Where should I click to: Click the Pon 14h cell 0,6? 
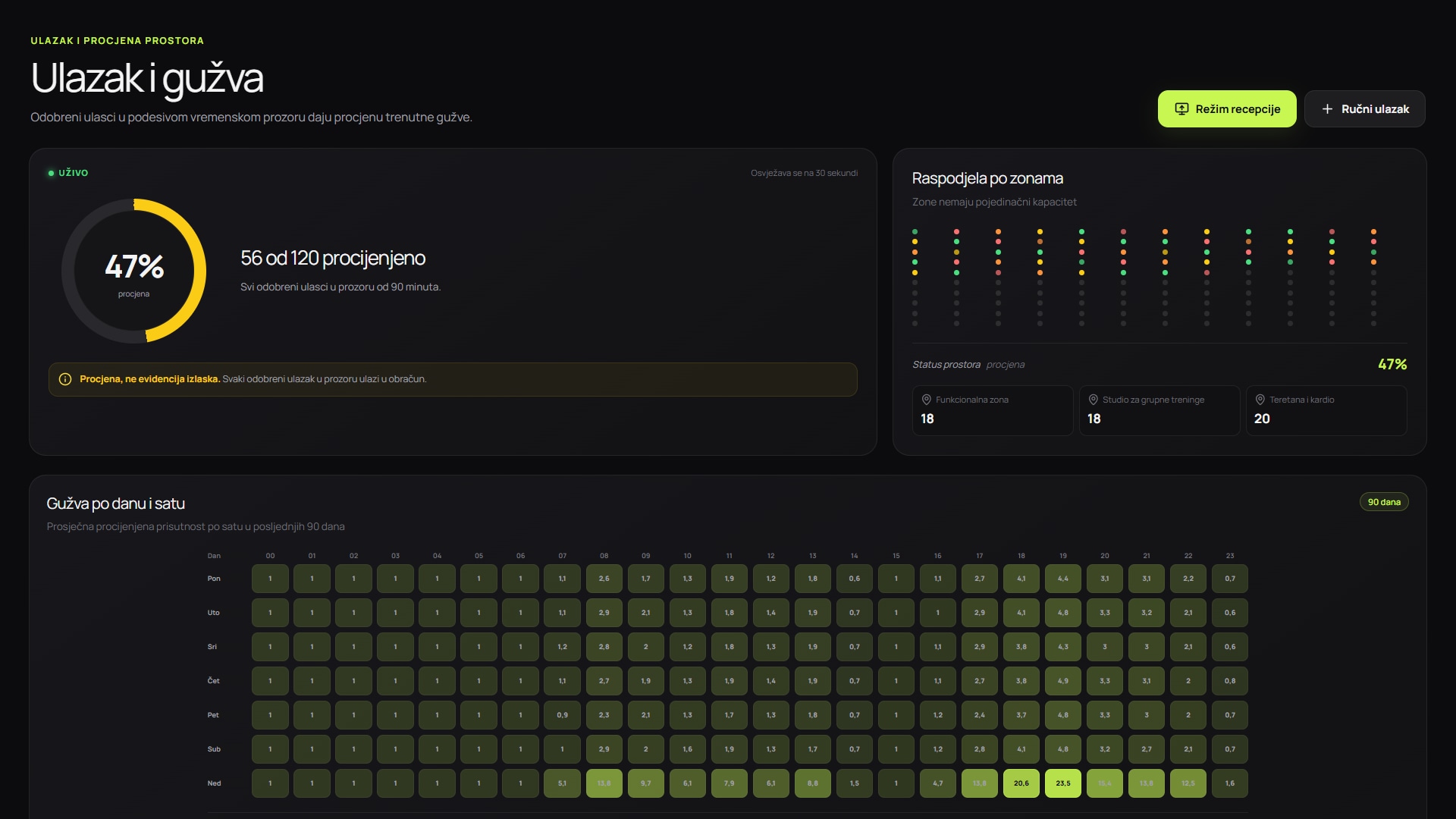[x=855, y=579]
